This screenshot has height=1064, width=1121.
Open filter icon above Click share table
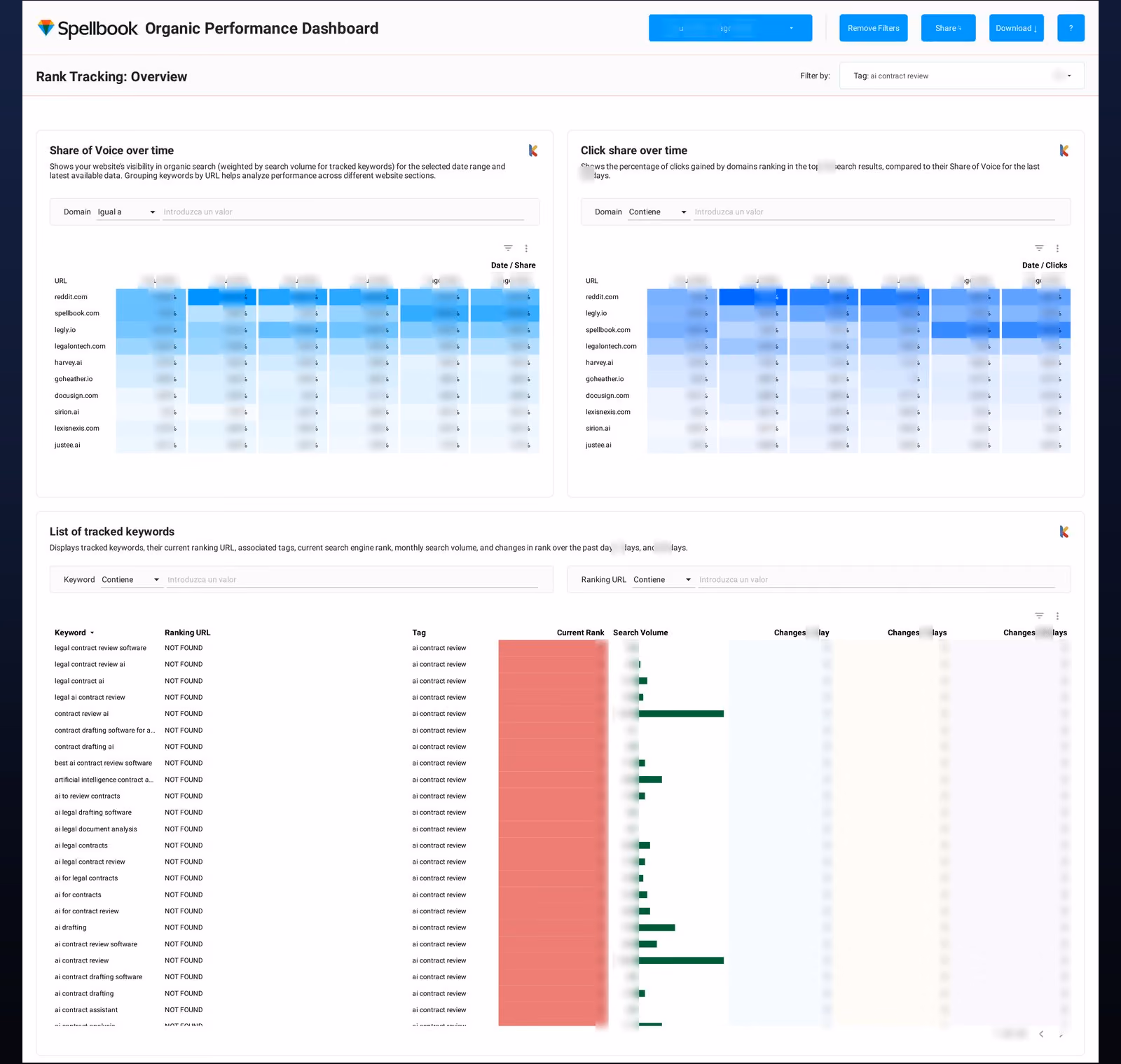pyautogui.click(x=1039, y=248)
